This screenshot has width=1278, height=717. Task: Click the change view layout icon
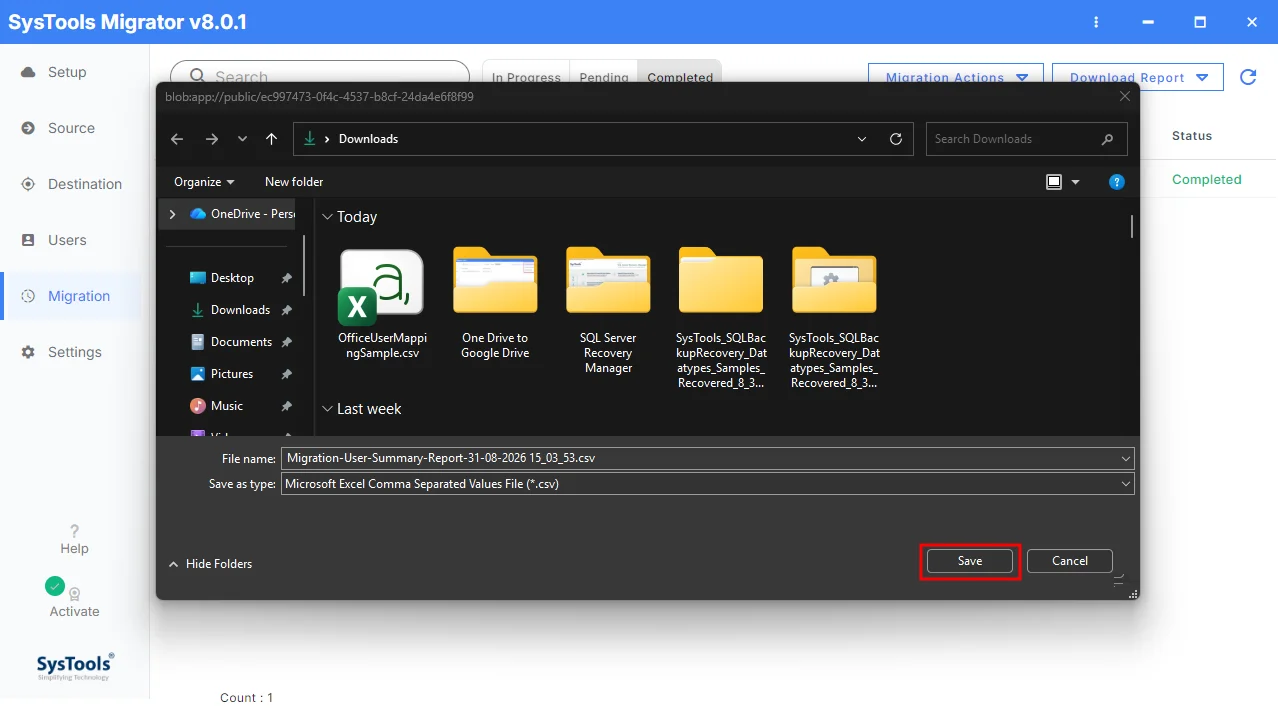1053,182
